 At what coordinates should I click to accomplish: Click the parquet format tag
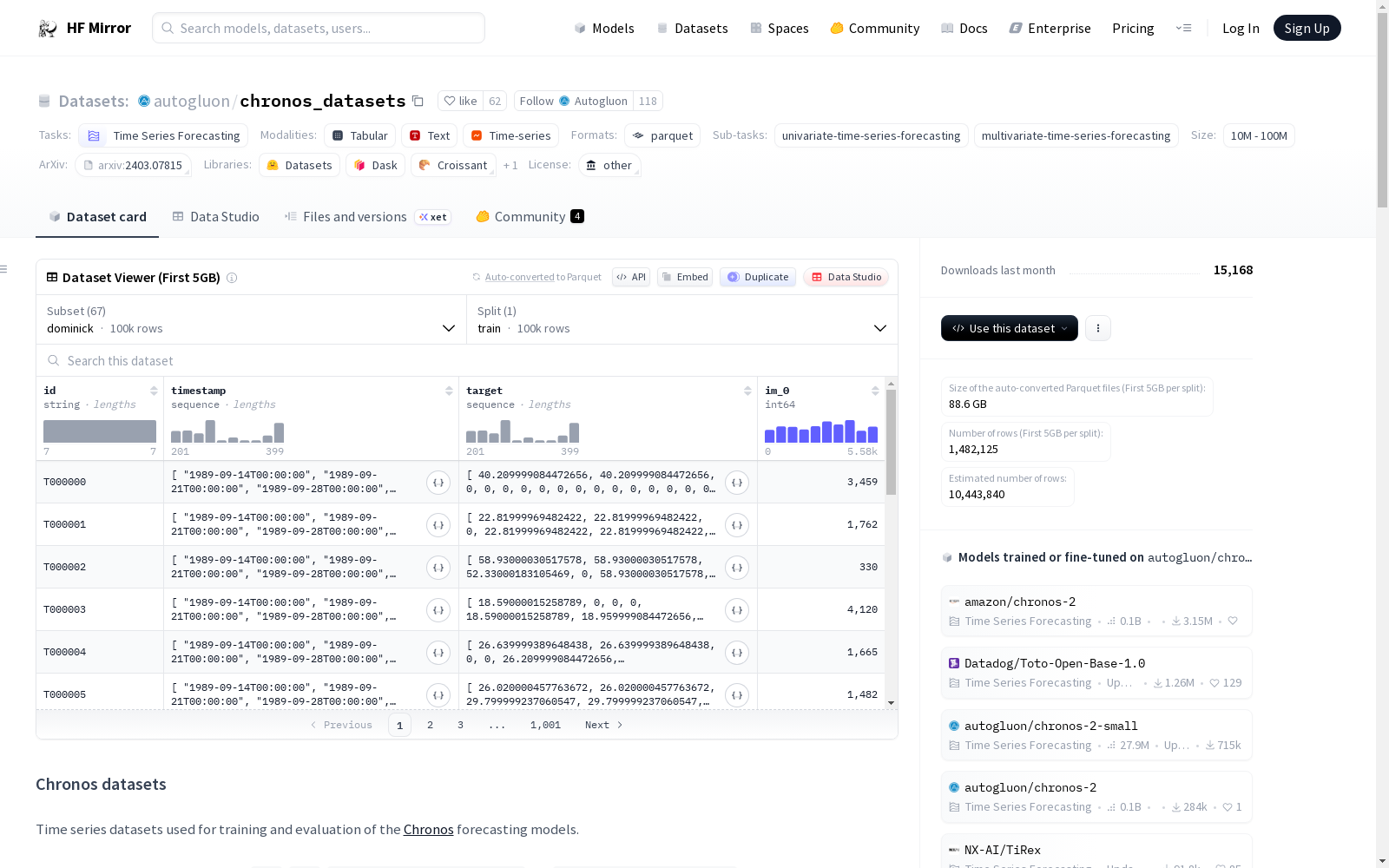pyautogui.click(x=662, y=135)
